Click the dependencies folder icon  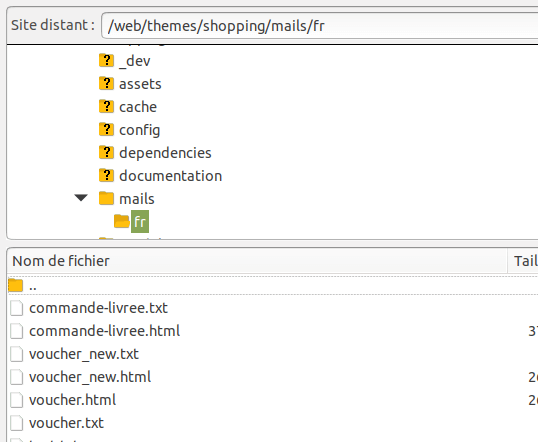(x=106, y=152)
